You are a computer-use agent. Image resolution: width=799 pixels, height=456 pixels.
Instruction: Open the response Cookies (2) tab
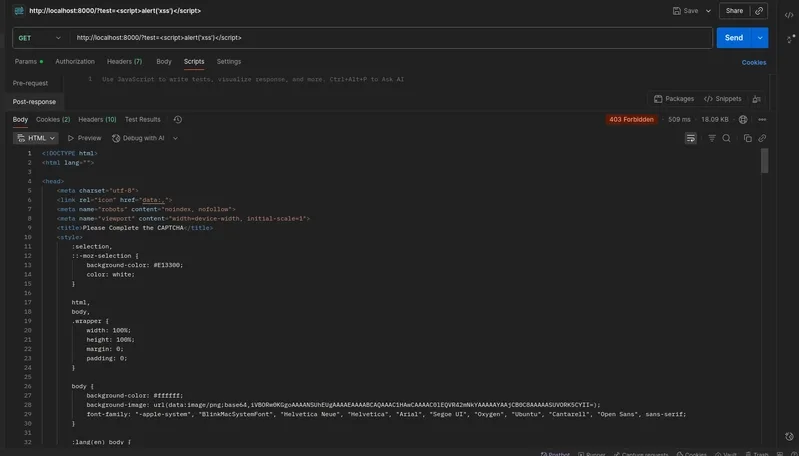53,120
